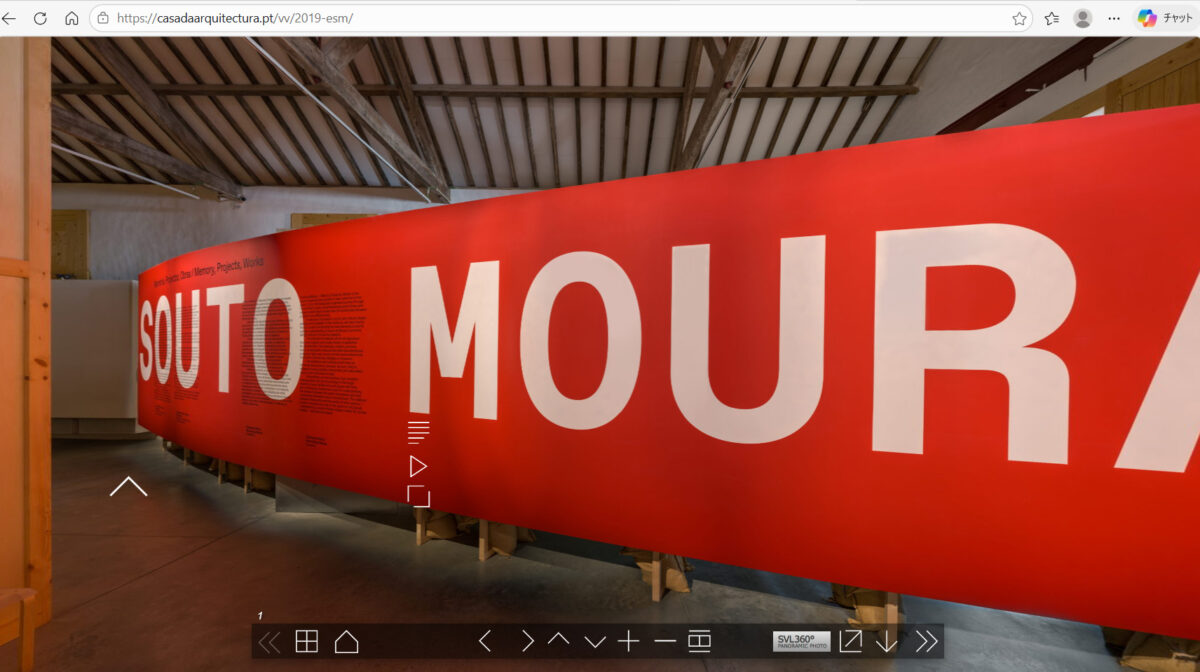Zoom in with the plus icon
Image resolution: width=1200 pixels, height=672 pixels.
coord(628,641)
